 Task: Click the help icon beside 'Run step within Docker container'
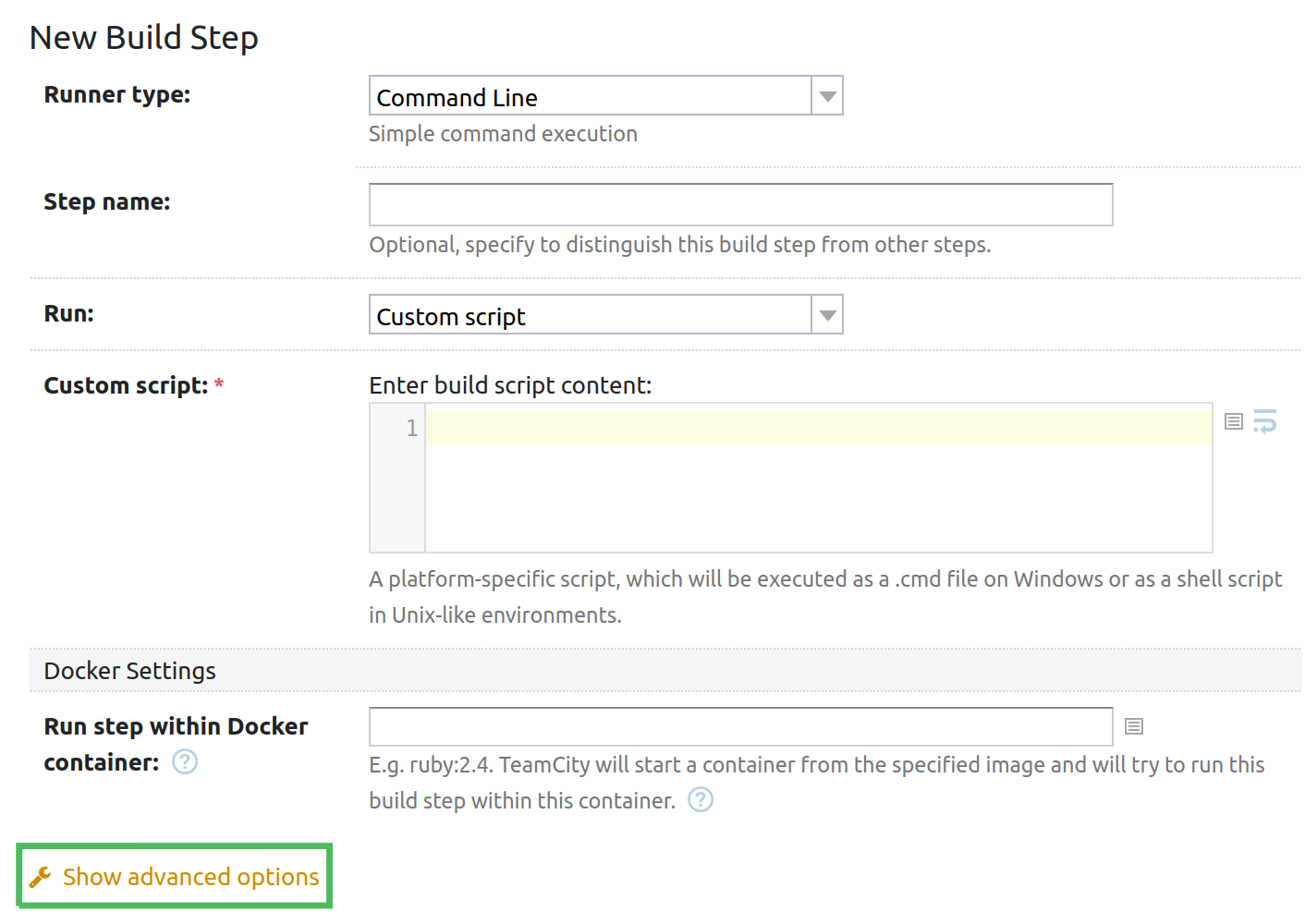tap(184, 762)
